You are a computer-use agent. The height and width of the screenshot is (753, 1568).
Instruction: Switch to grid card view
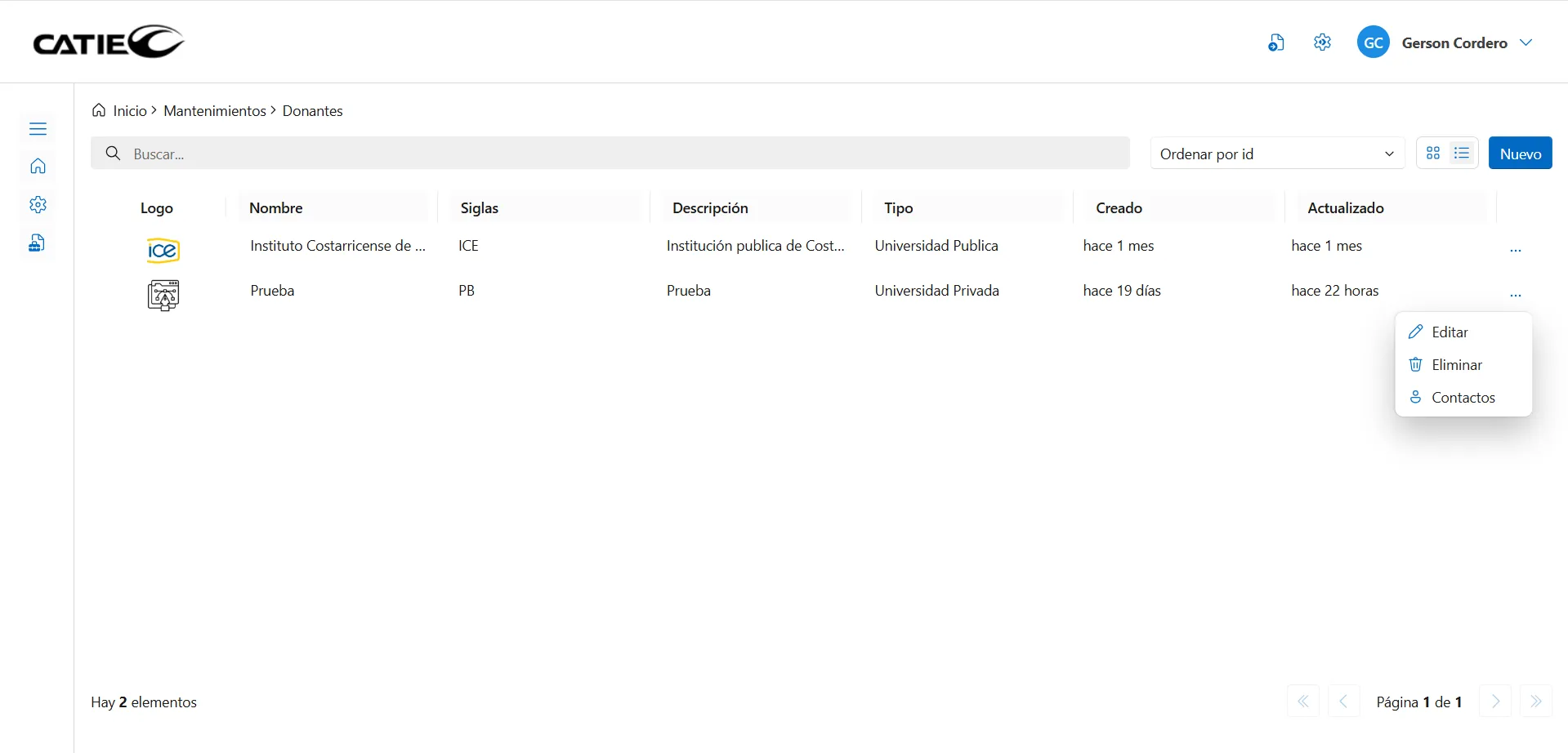(x=1433, y=154)
